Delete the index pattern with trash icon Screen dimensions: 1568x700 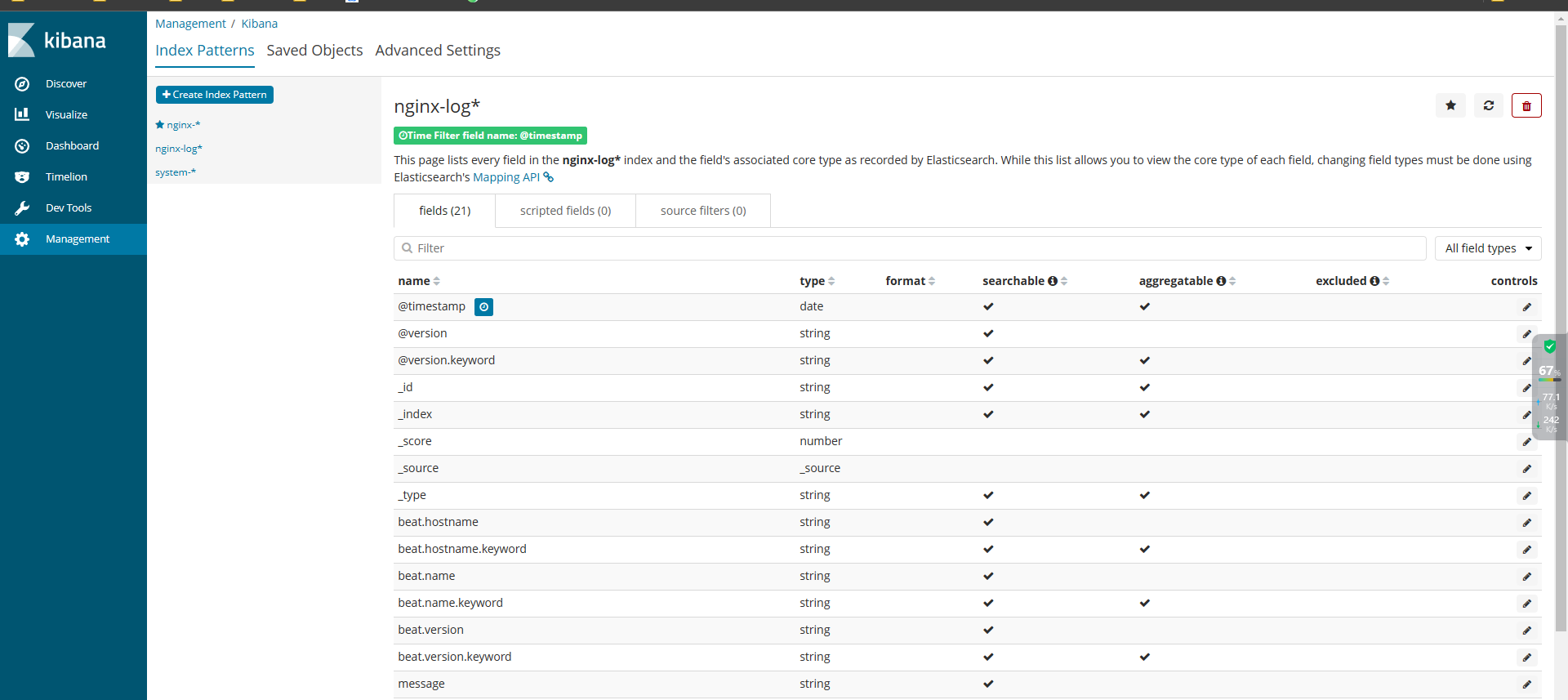pyautogui.click(x=1526, y=105)
